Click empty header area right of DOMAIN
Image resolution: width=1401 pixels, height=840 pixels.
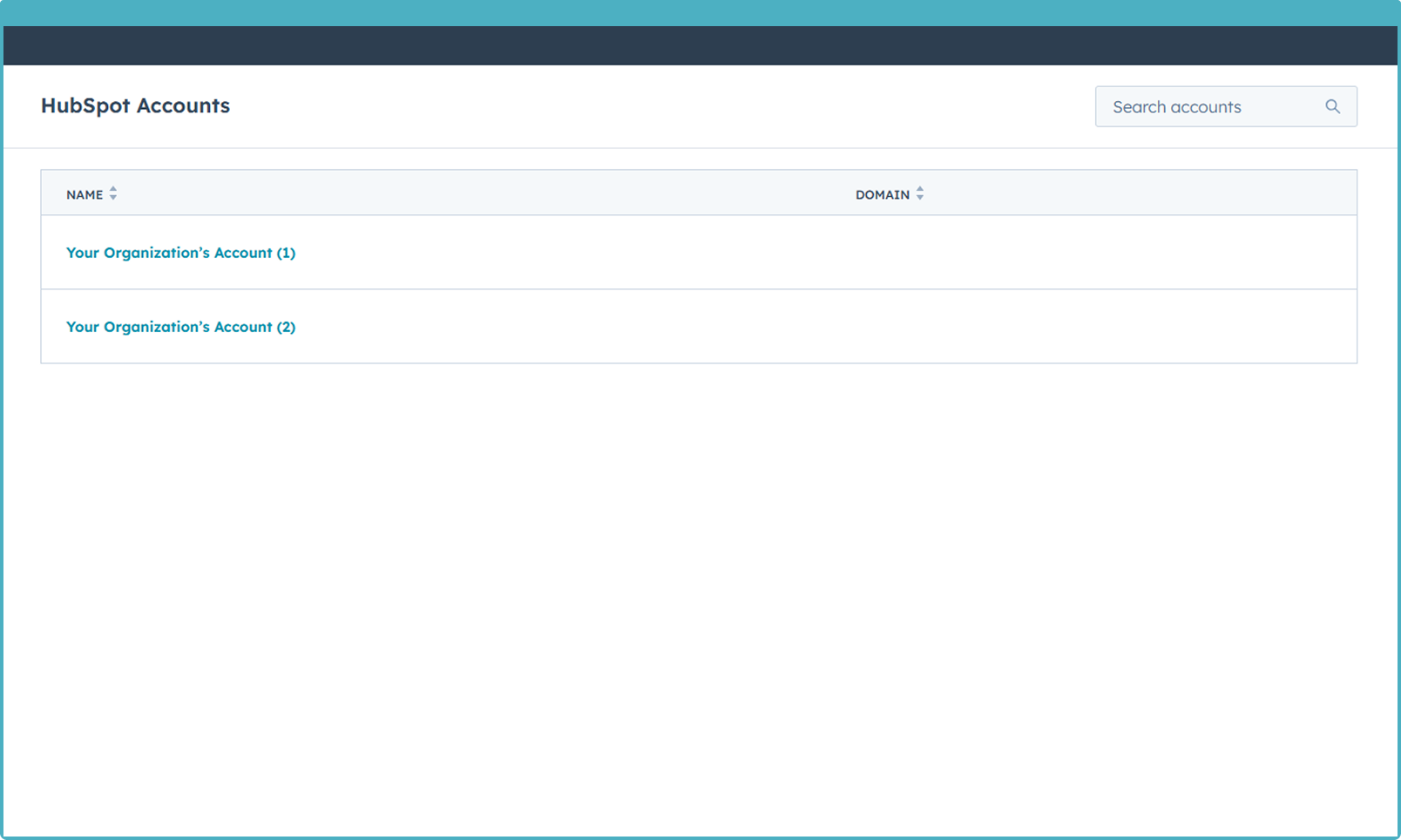(x=1133, y=193)
